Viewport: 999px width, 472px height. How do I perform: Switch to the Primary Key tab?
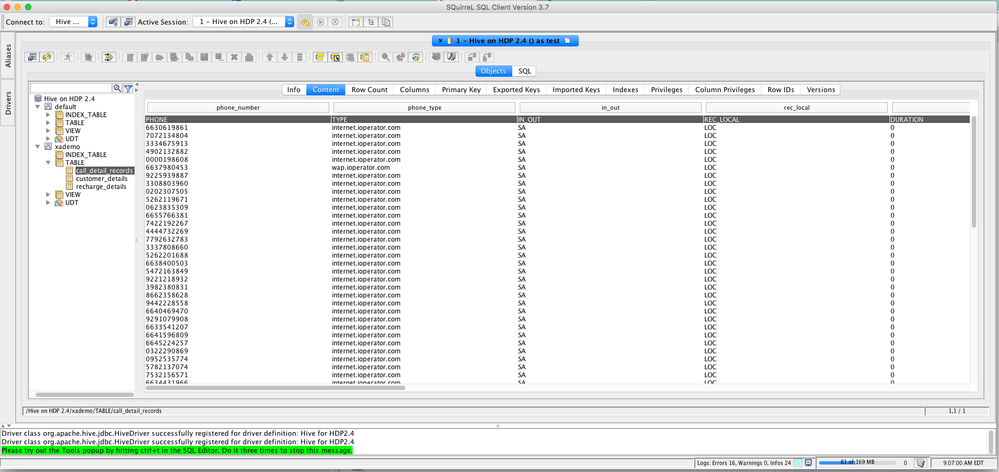461,90
